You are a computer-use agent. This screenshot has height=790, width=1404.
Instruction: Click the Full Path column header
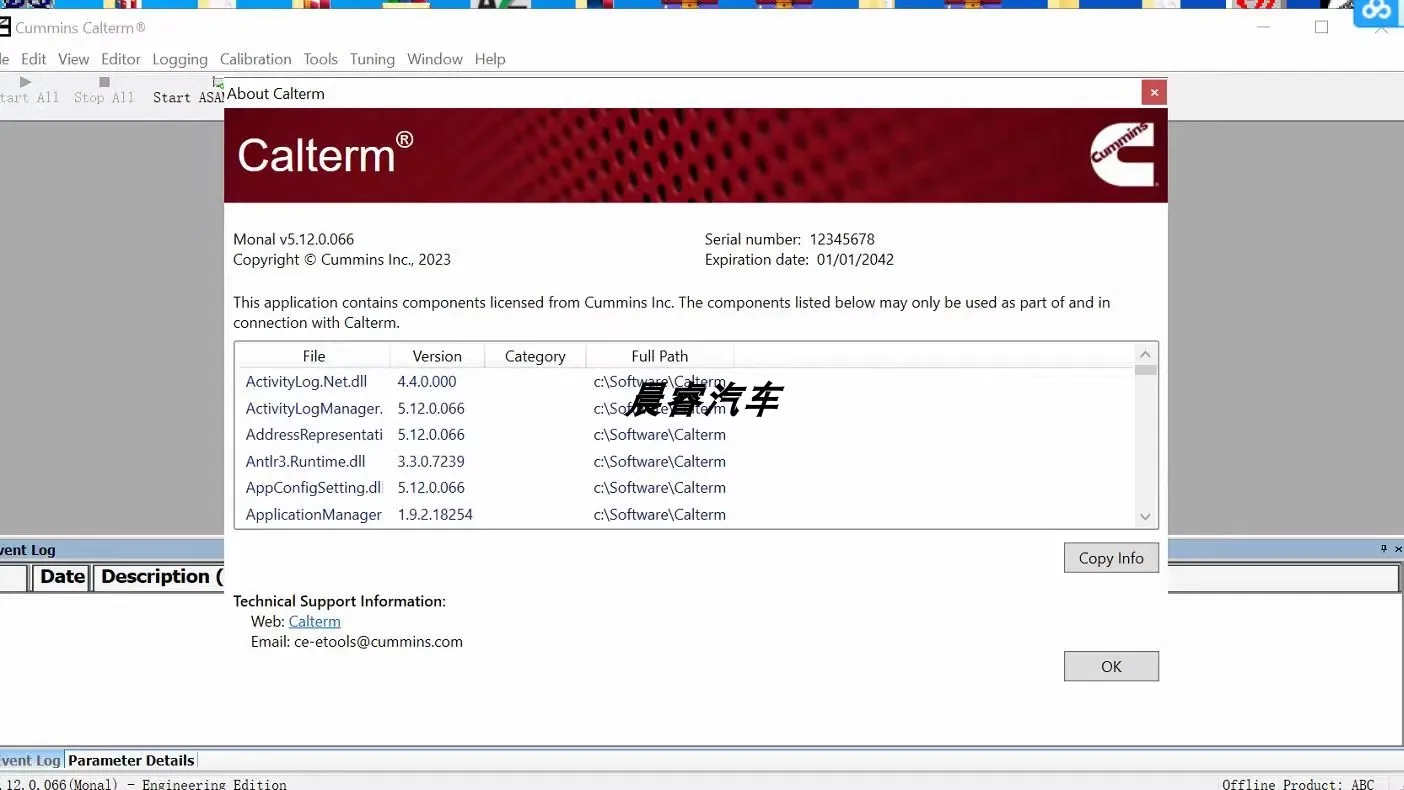[x=659, y=356]
